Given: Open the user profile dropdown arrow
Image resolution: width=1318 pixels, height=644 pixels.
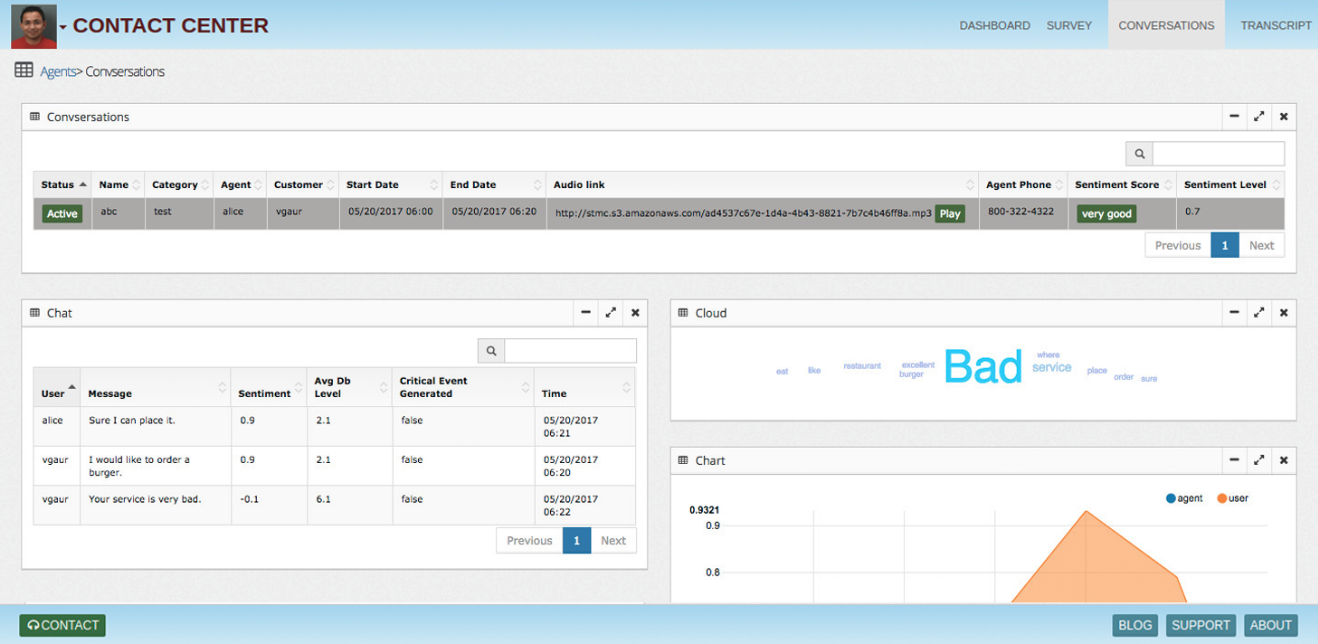Looking at the screenshot, I should click(x=63, y=27).
